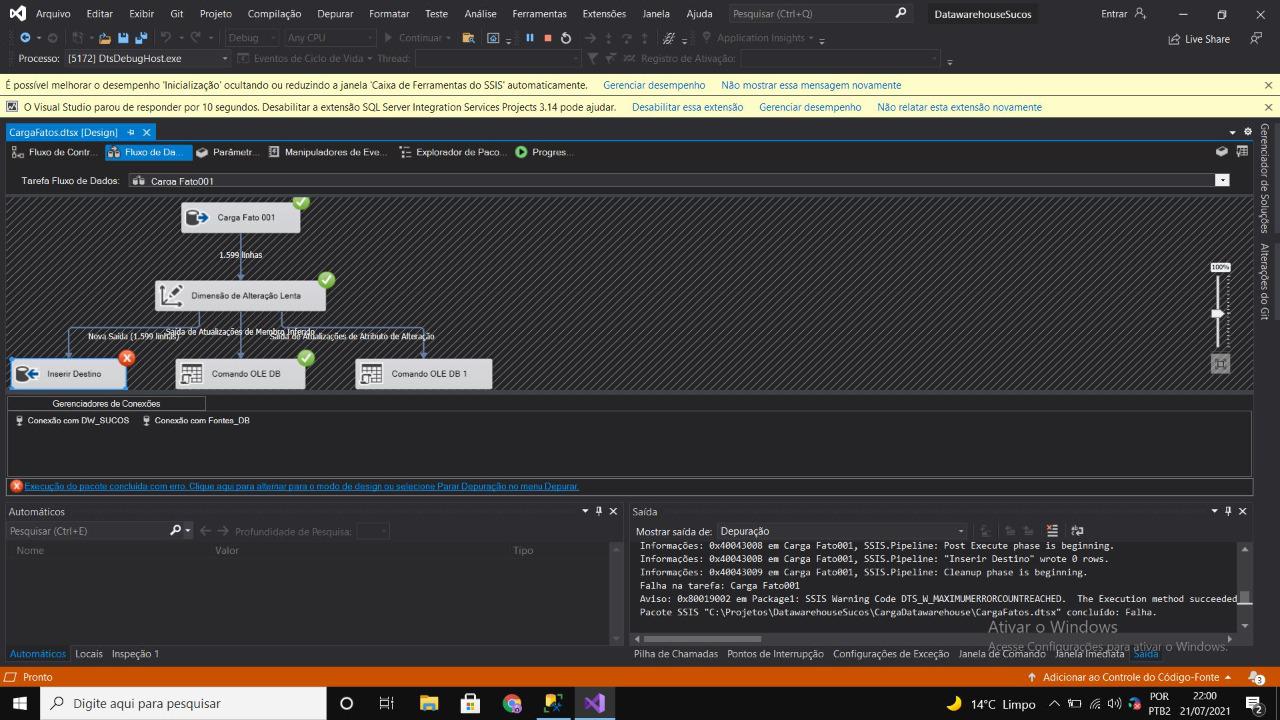This screenshot has width=1280, height=720.
Task: Open the Gerenciador de Soluções side tab
Action: pyautogui.click(x=1265, y=178)
